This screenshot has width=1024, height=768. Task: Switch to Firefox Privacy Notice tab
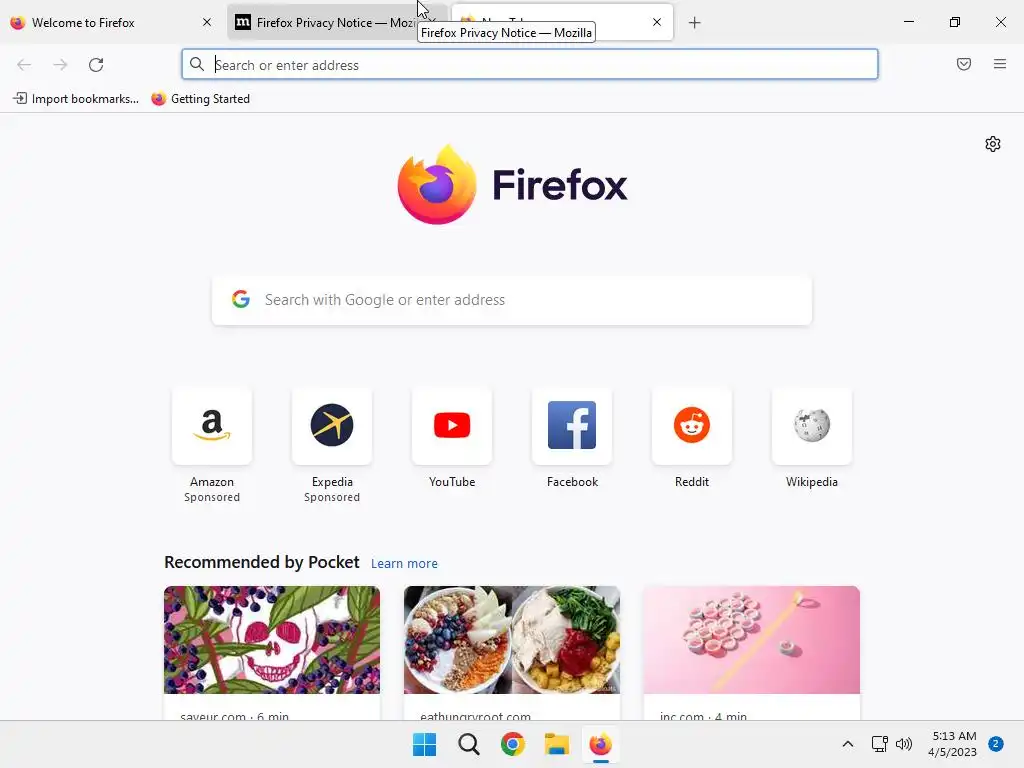coord(327,22)
